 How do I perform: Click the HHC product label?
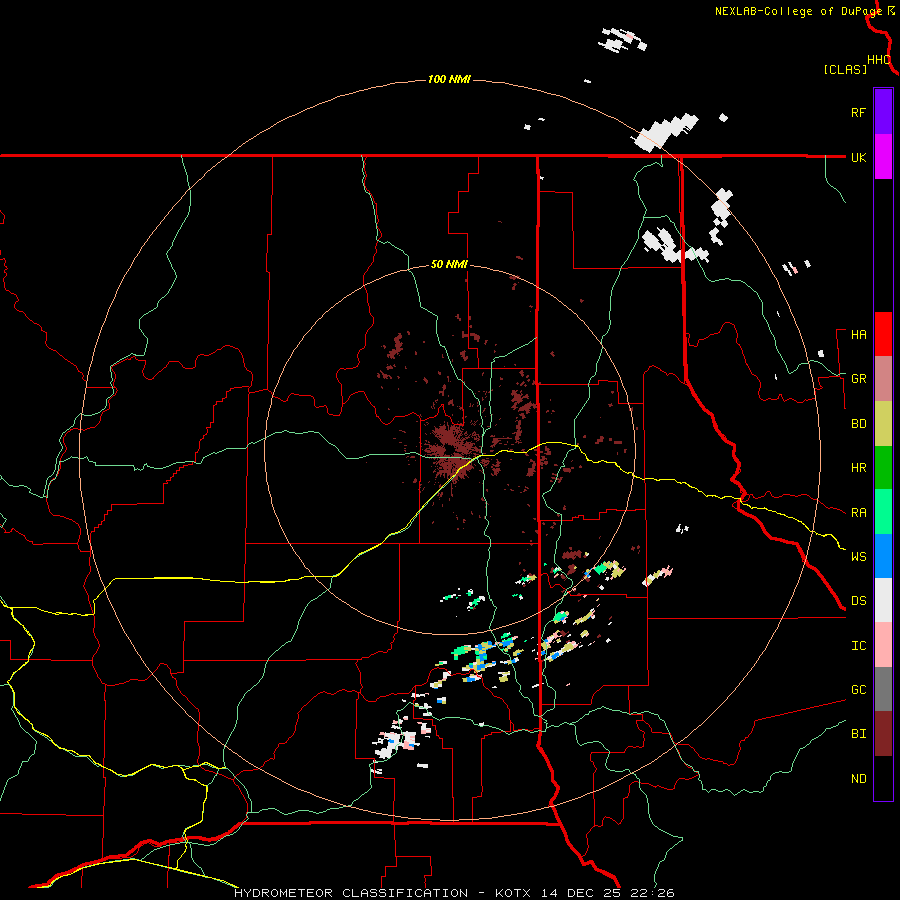[879, 60]
